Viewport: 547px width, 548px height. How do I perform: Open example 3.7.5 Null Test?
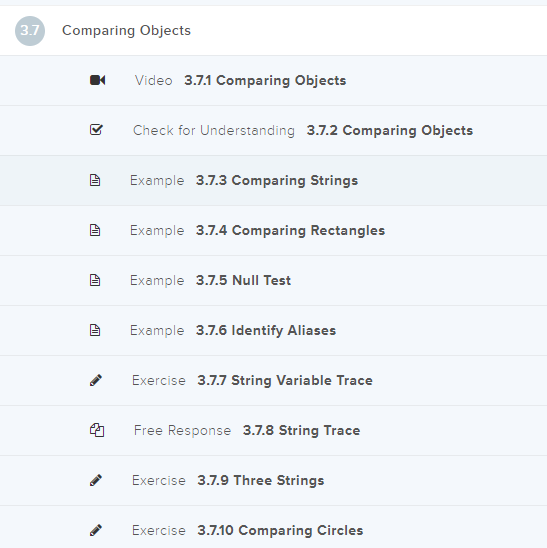tap(273, 280)
